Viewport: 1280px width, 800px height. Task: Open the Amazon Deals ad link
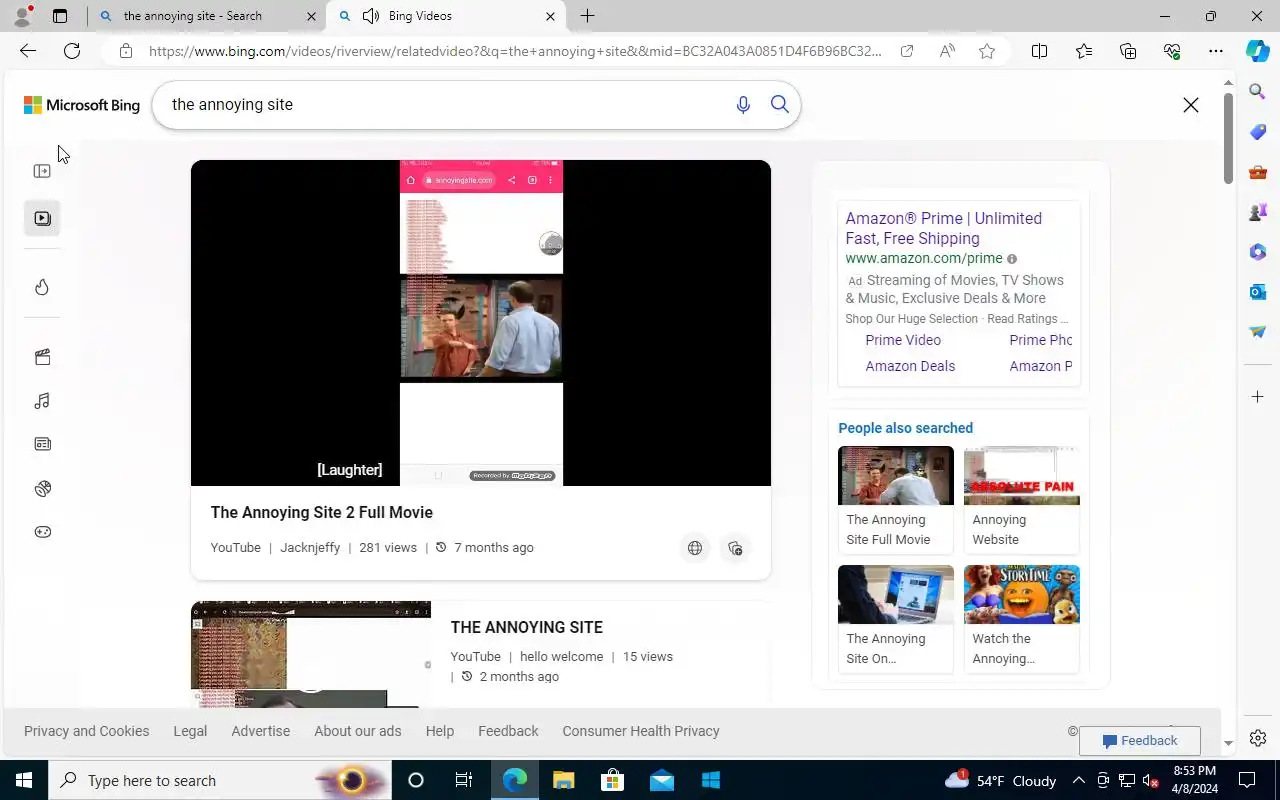910,366
